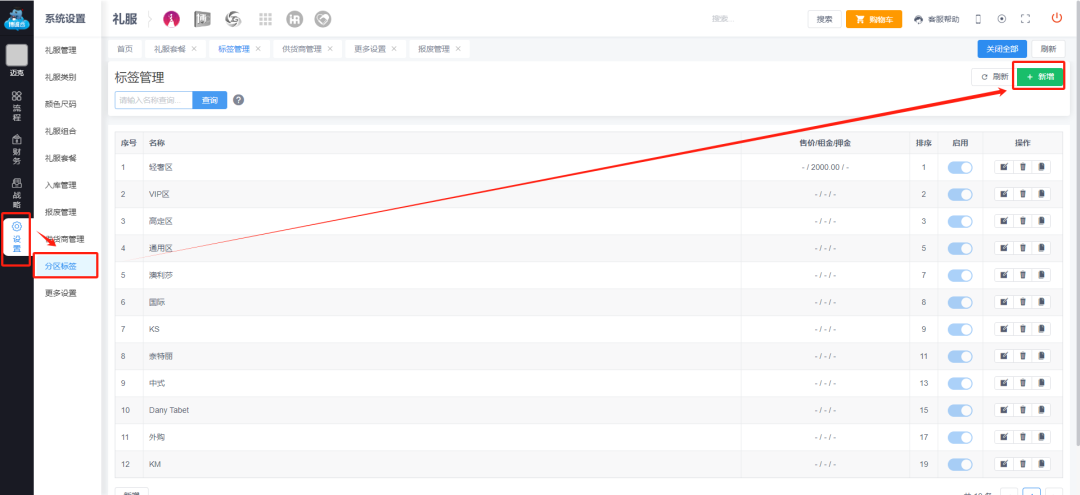Click the blue 查询 button
Viewport: 1080px width, 495px height.
pyautogui.click(x=209, y=100)
